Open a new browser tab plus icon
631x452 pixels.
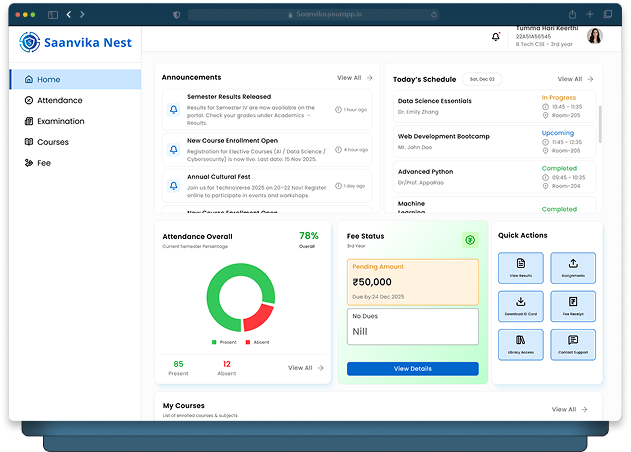coord(590,14)
